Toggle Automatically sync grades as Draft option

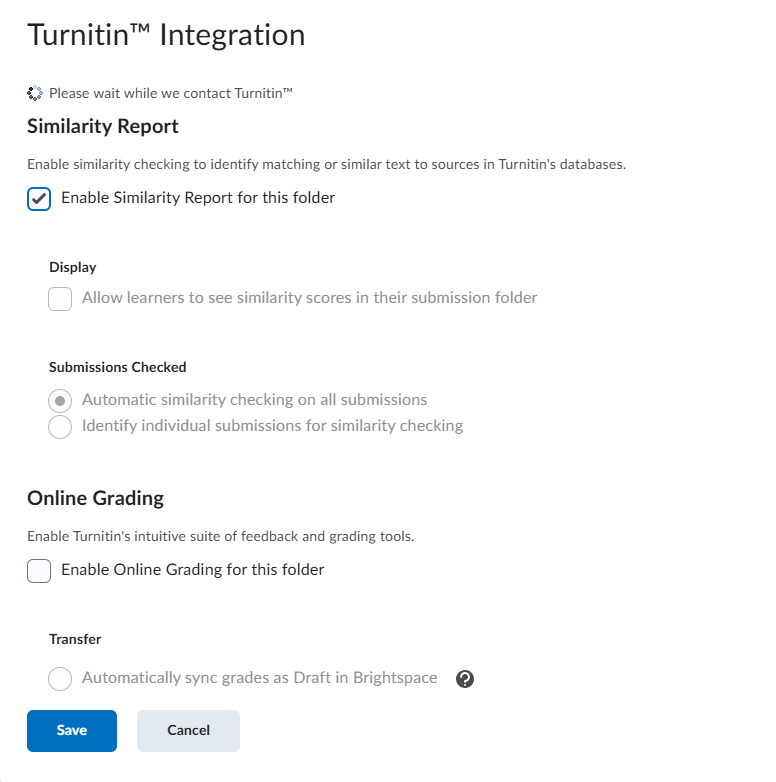point(60,679)
